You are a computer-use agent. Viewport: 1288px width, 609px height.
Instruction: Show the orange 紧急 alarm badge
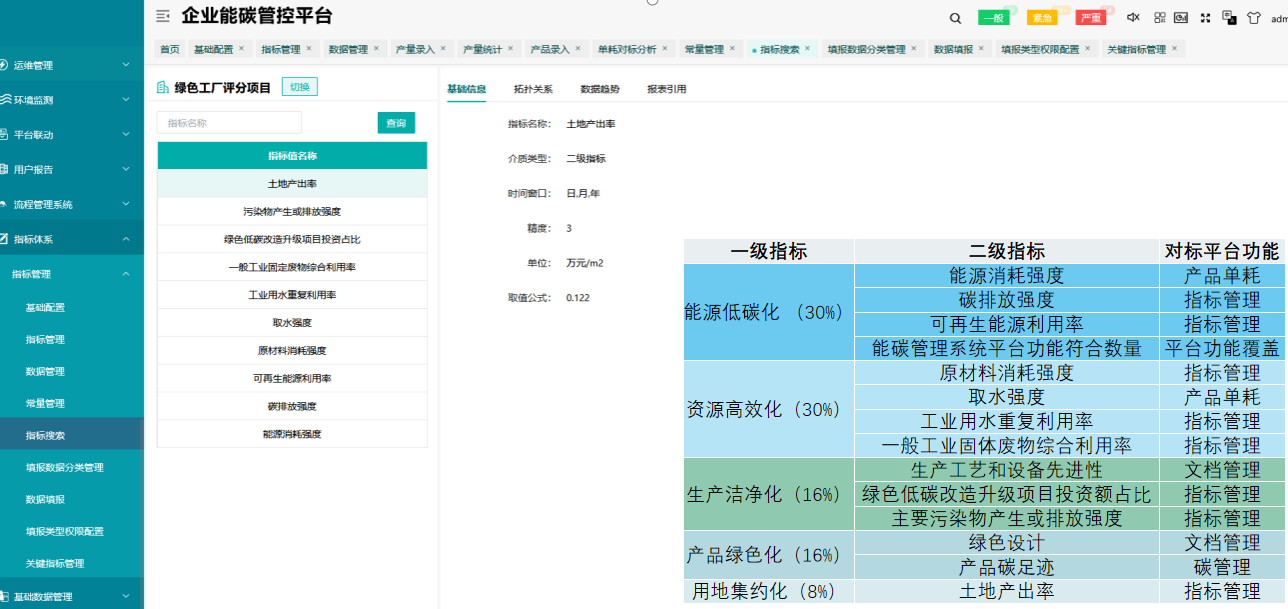(x=1042, y=18)
